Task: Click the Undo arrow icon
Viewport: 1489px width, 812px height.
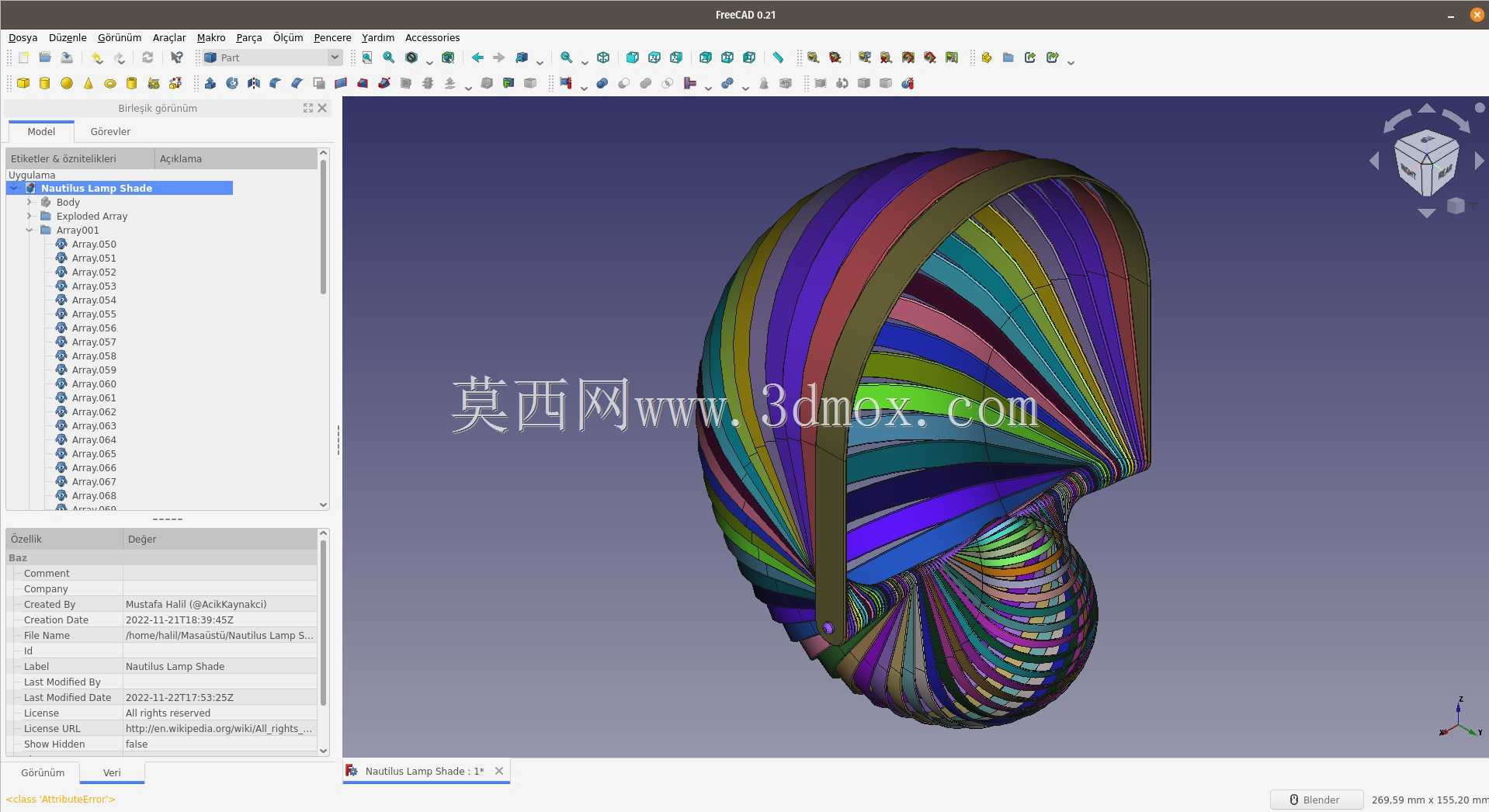Action: click(96, 57)
